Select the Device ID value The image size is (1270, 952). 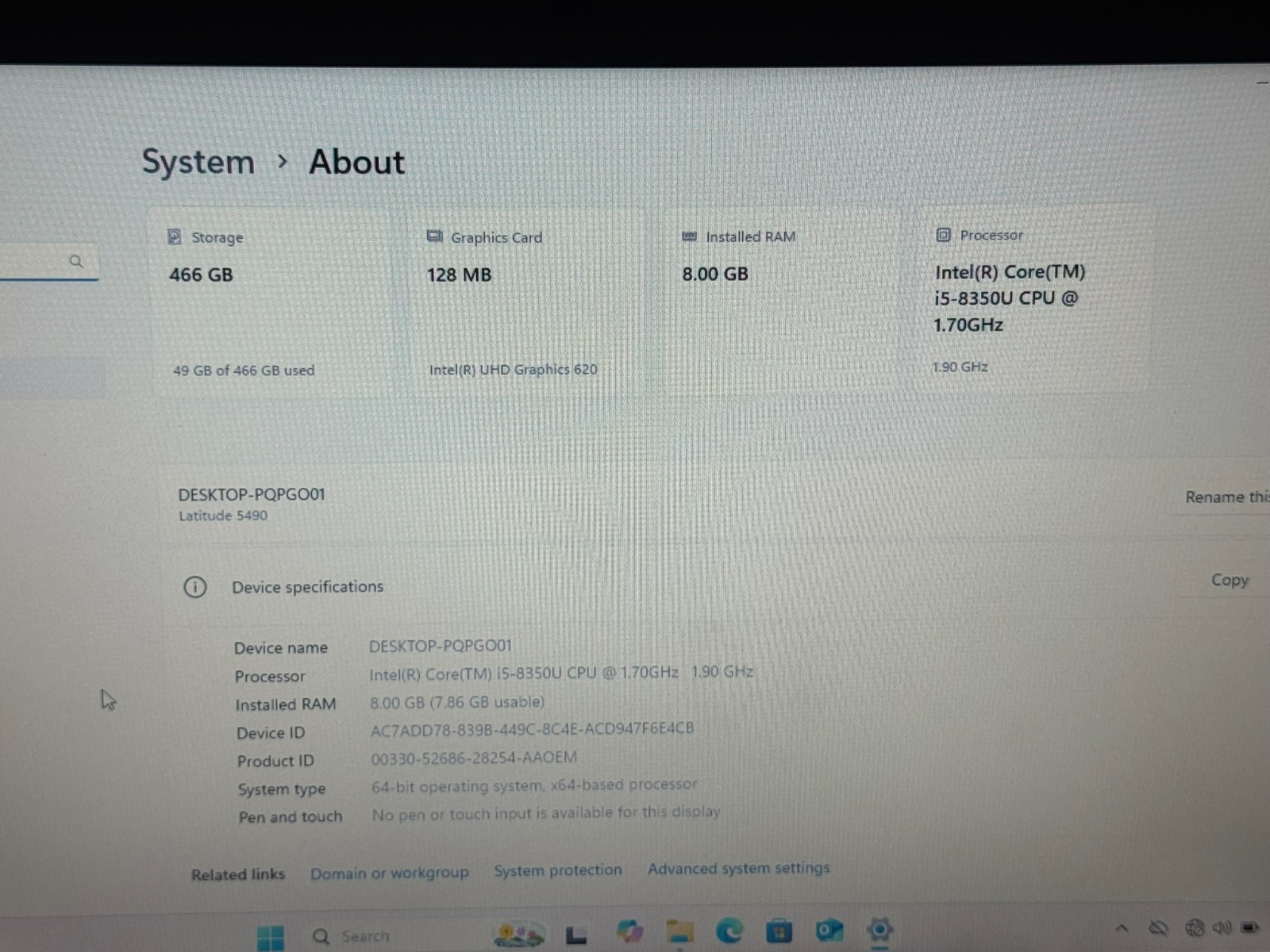click(532, 729)
